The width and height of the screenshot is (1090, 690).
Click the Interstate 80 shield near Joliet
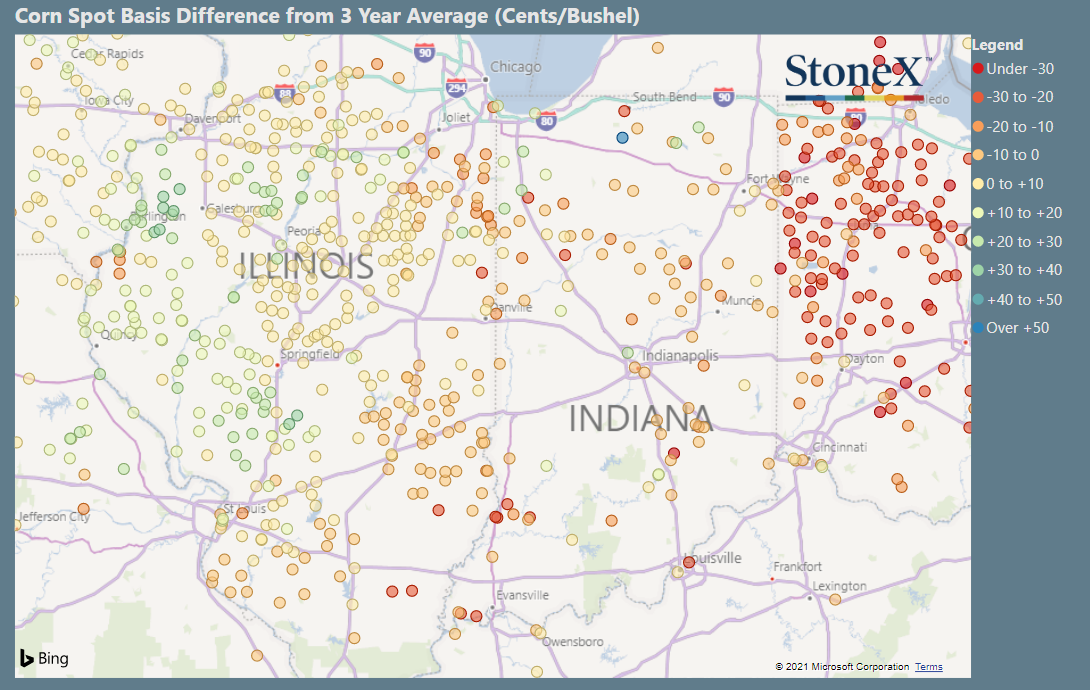pyautogui.click(x=547, y=120)
